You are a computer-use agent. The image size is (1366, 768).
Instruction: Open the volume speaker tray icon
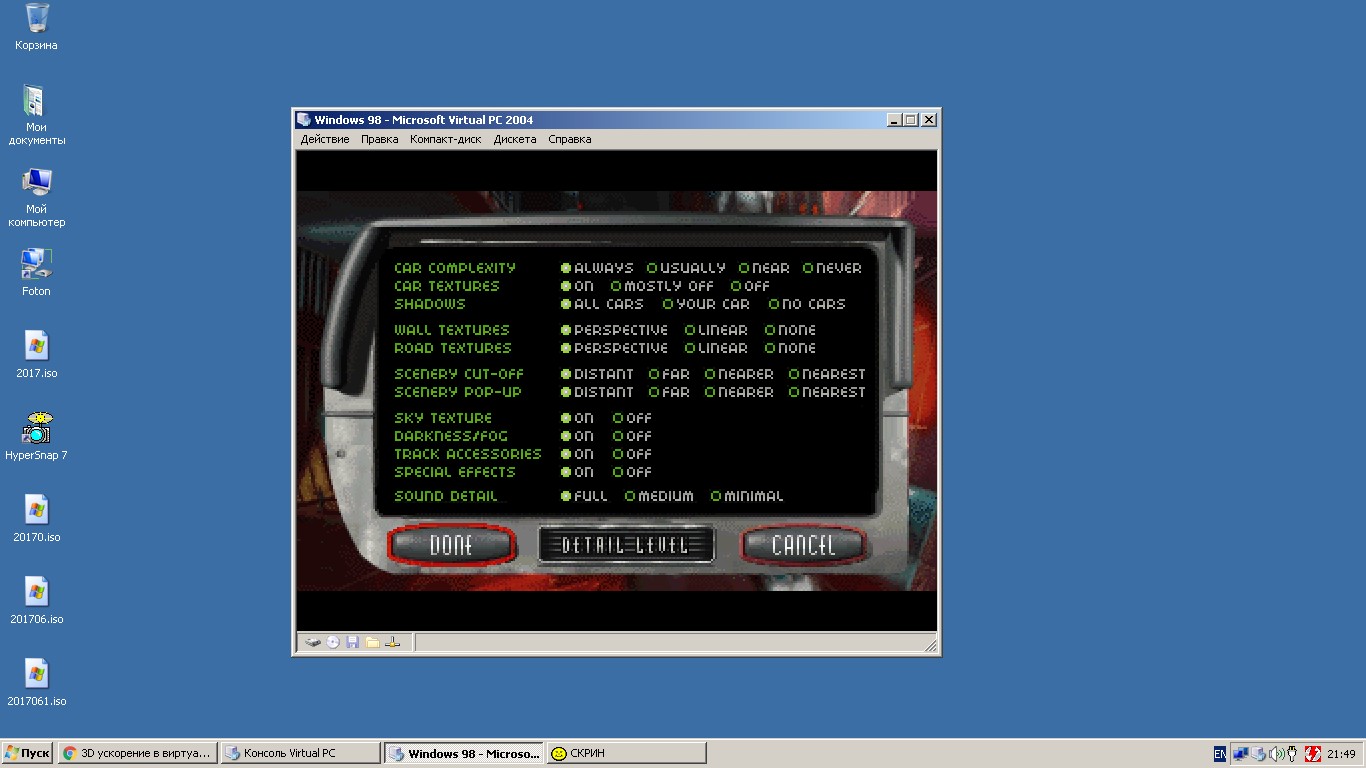1276,754
